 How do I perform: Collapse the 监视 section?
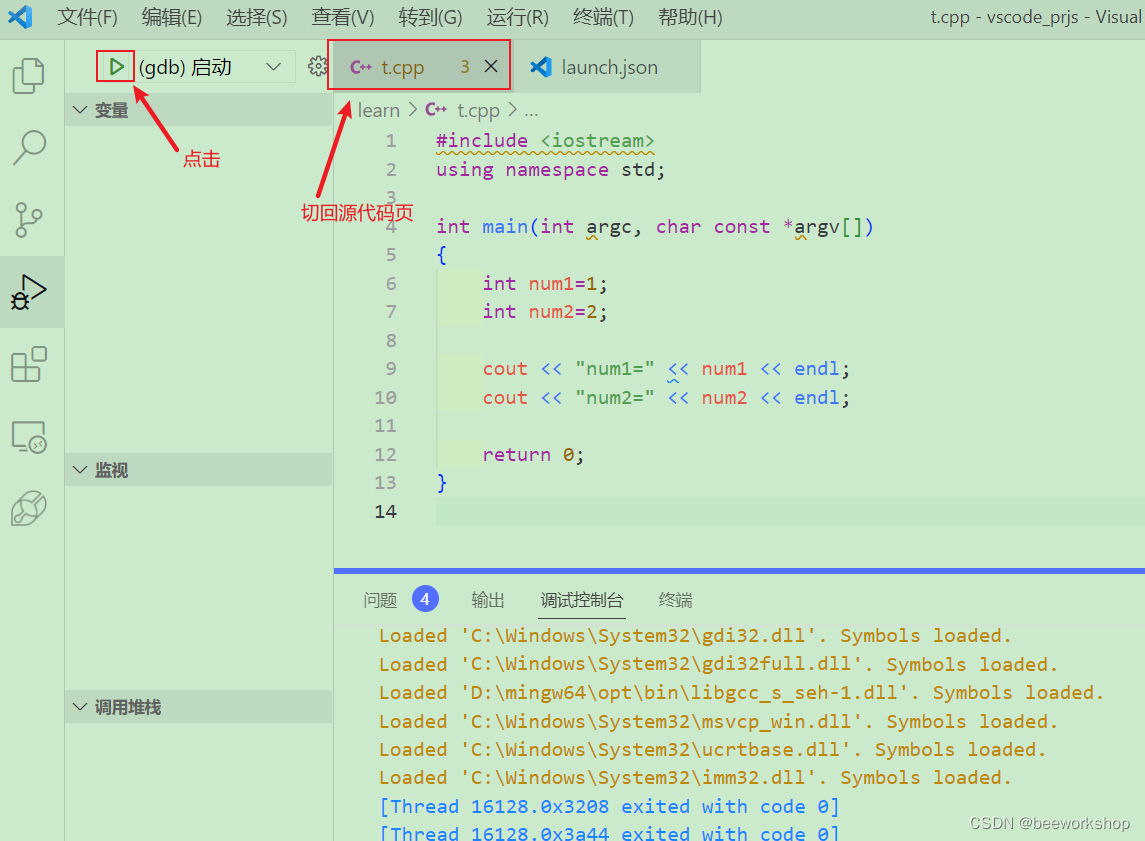tap(198, 470)
